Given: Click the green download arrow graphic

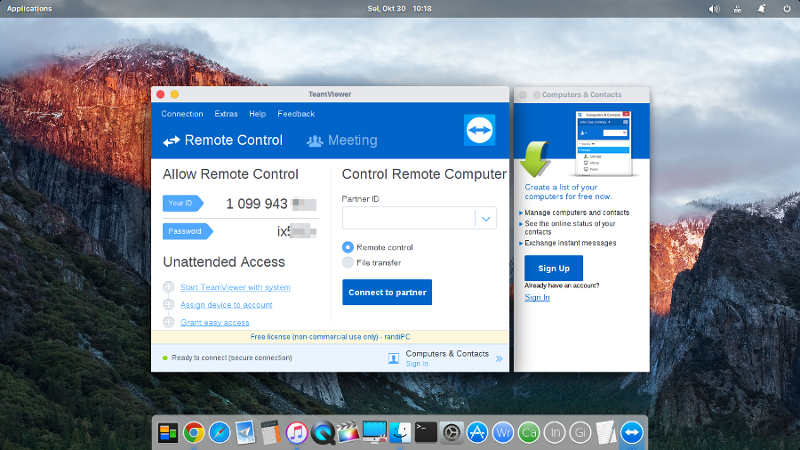Looking at the screenshot, I should tap(535, 159).
